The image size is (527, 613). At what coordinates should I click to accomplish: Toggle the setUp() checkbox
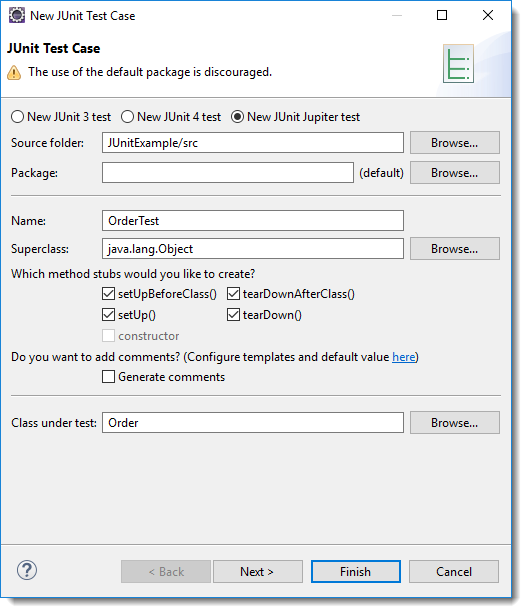coord(108,315)
